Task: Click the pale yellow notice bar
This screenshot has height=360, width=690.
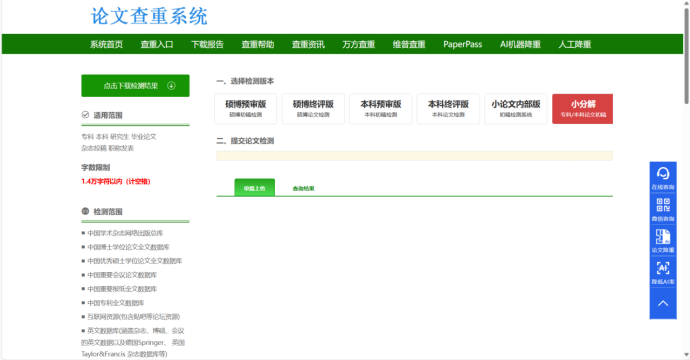Action: 414,156
